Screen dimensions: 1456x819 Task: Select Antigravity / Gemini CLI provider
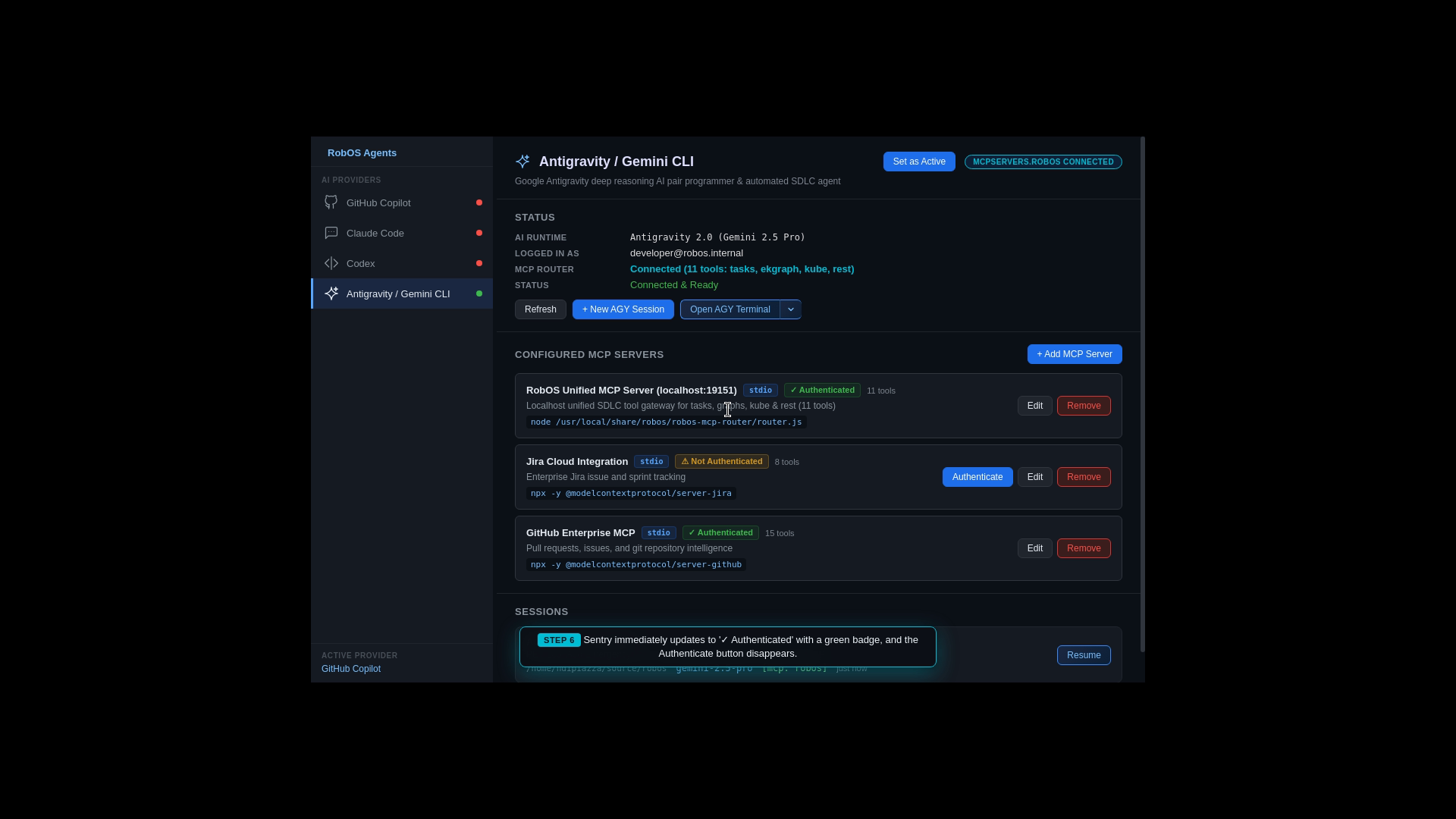[402, 293]
